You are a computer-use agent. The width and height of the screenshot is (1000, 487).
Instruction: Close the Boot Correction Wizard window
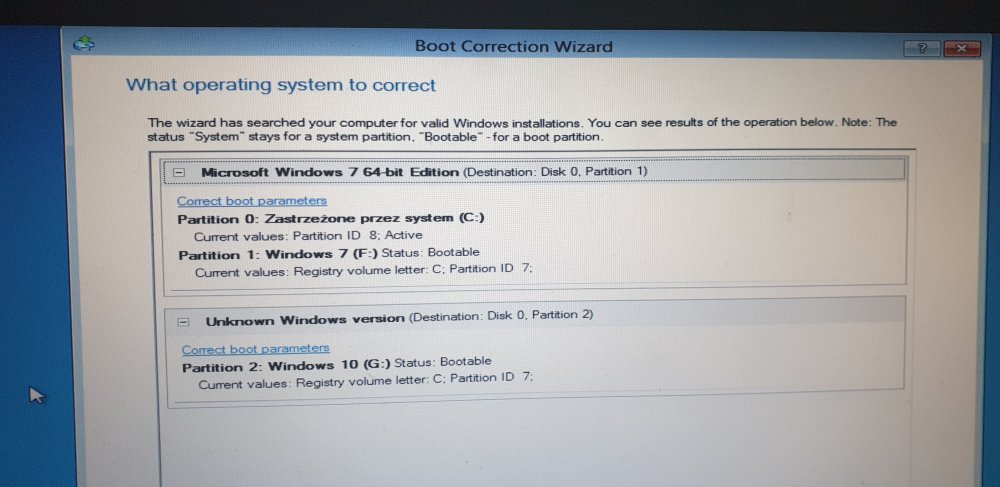pyautogui.click(x=960, y=49)
